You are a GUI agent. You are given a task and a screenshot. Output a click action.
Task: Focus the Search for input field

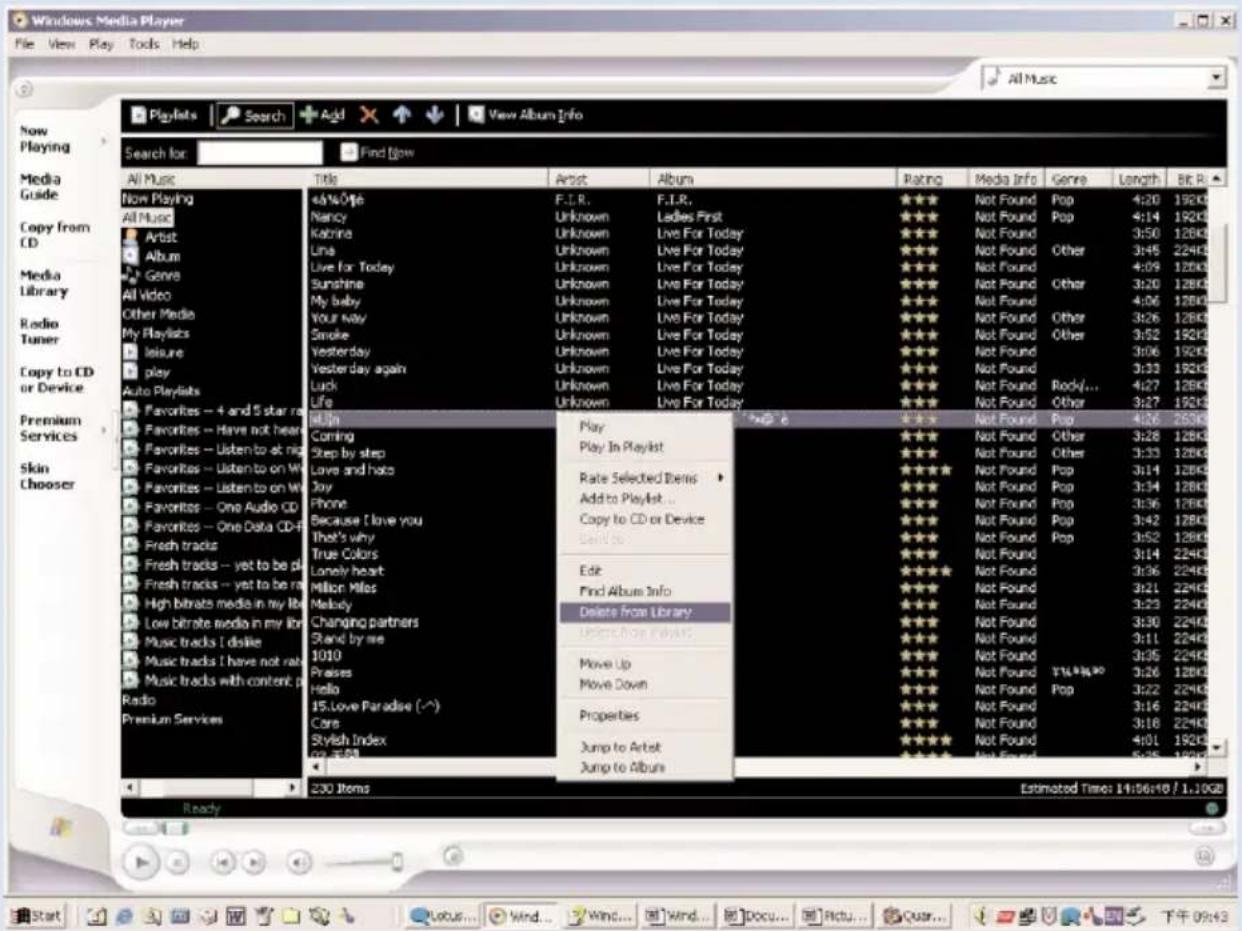click(260, 153)
